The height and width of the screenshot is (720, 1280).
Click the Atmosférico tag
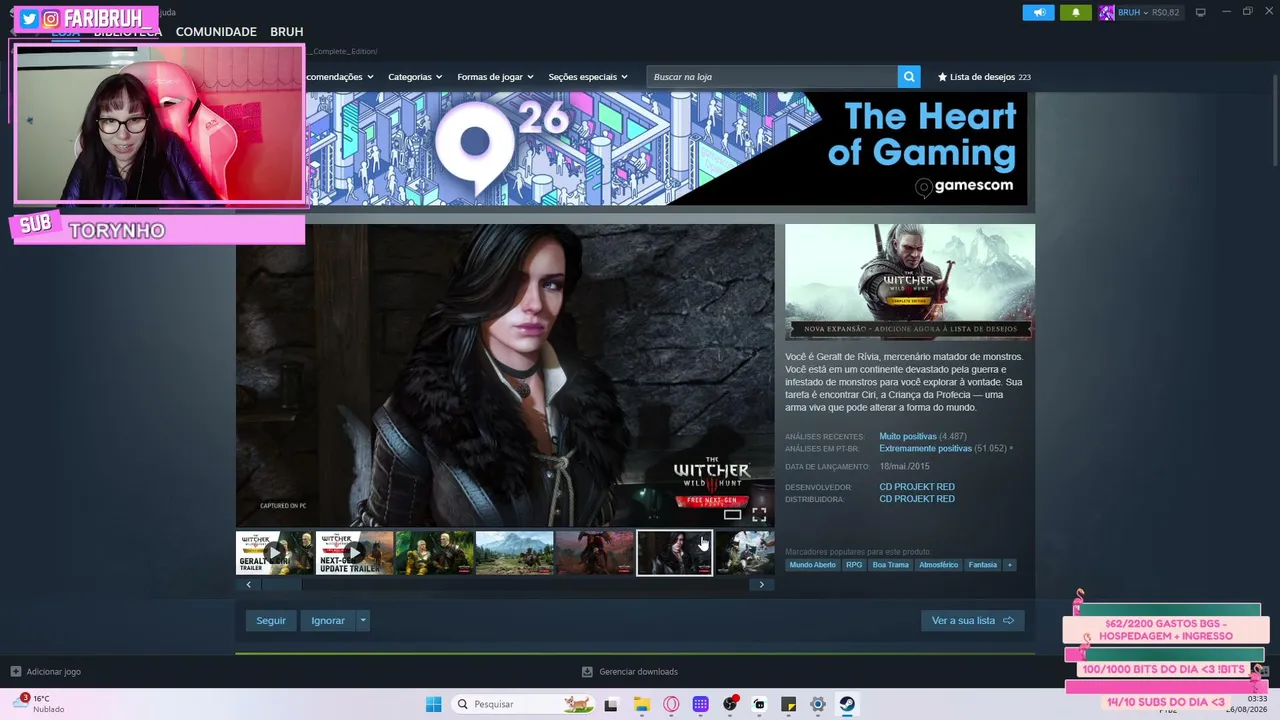[x=938, y=565]
